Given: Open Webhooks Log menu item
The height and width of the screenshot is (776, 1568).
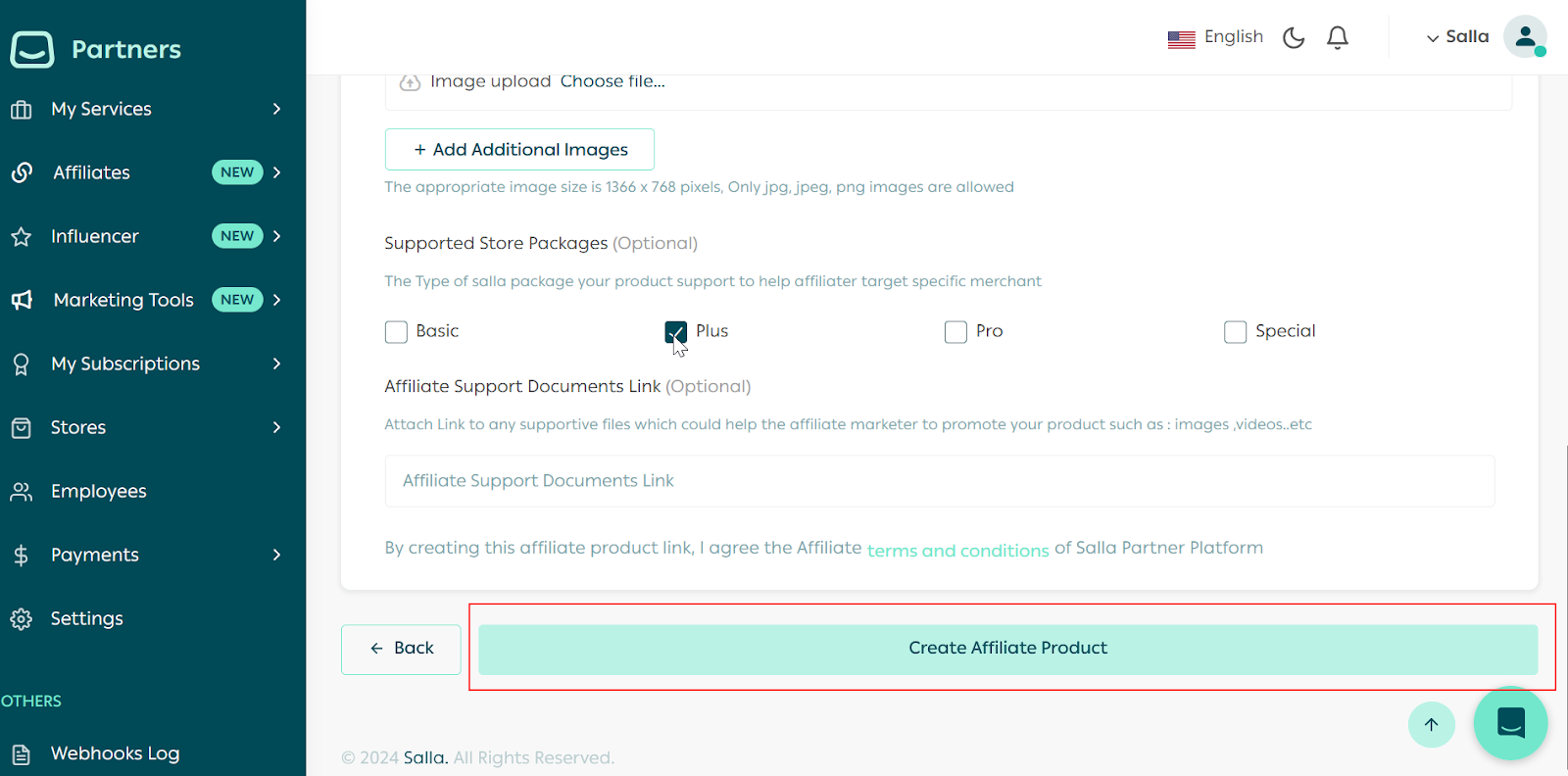Looking at the screenshot, I should 115,753.
